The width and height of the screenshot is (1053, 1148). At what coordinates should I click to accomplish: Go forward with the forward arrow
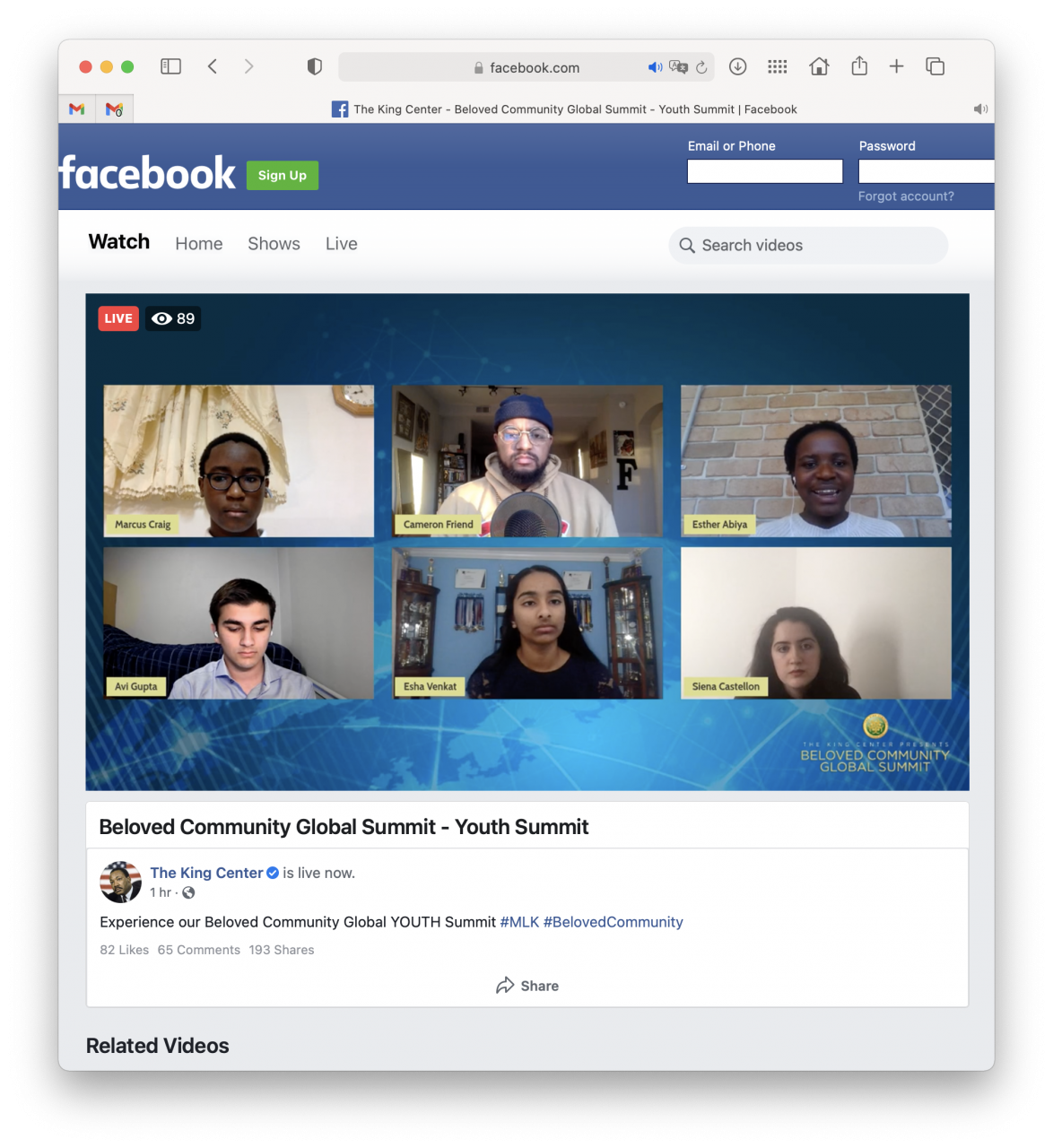pyautogui.click(x=248, y=66)
